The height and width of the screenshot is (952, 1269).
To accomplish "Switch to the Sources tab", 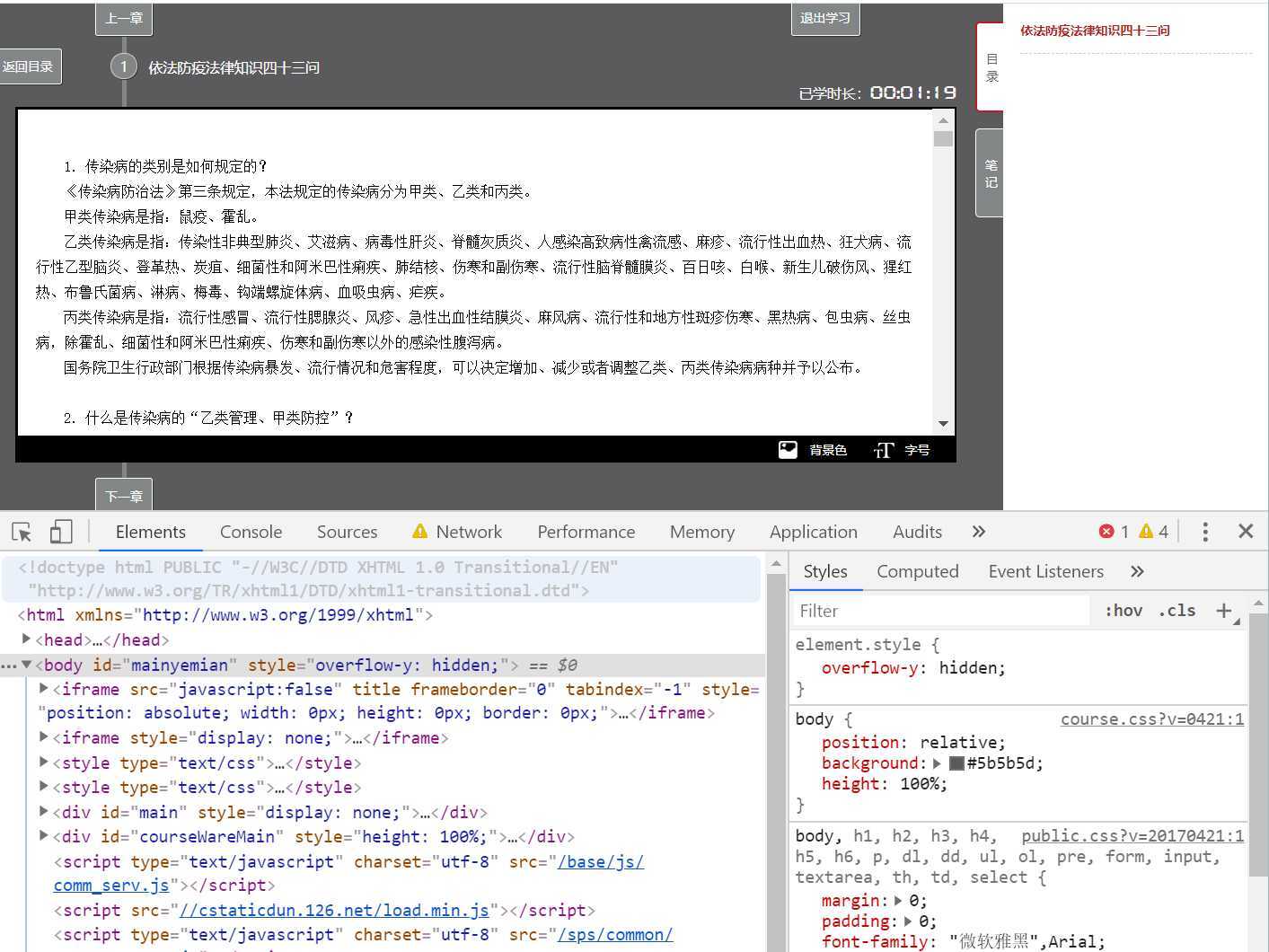I will pos(347,532).
